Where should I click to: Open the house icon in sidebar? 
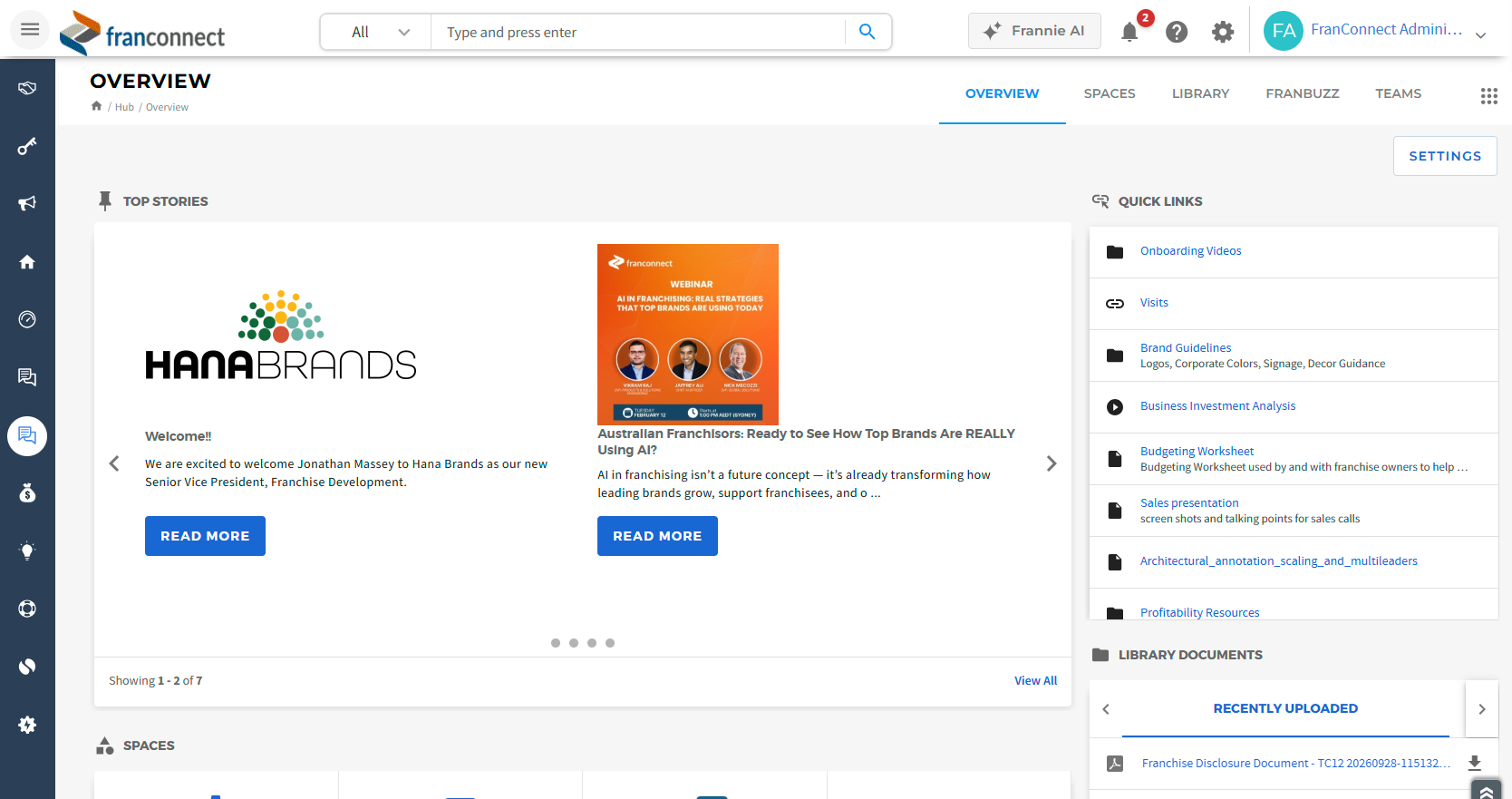(x=27, y=262)
